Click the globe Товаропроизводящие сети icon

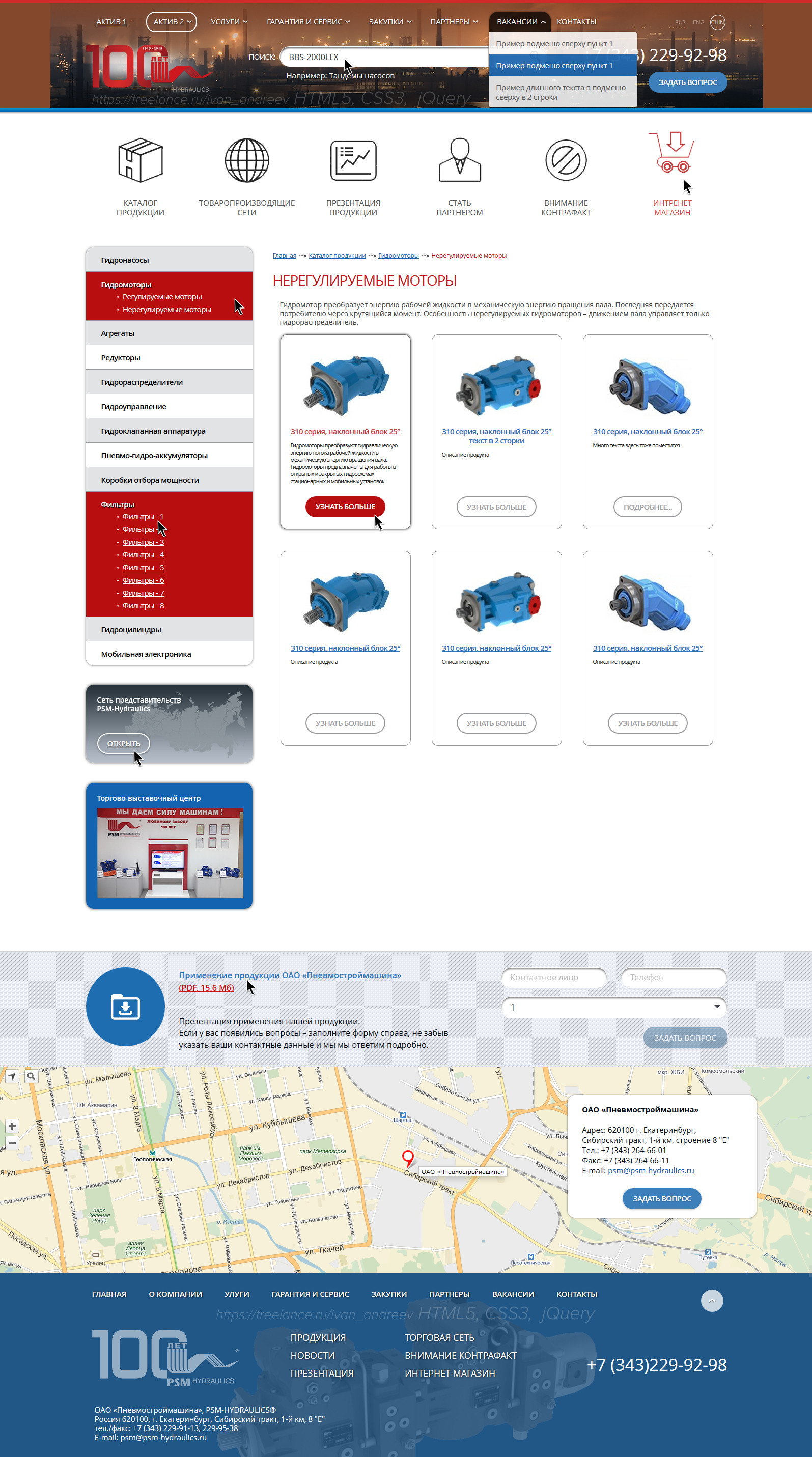click(246, 161)
